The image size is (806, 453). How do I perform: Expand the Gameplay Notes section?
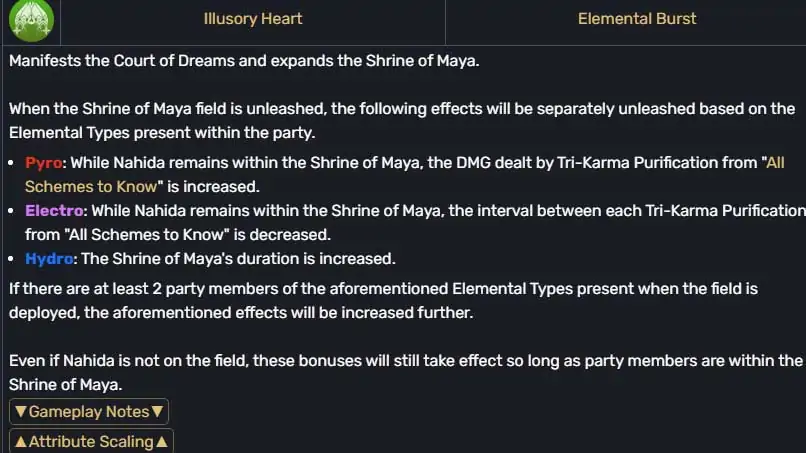89,412
